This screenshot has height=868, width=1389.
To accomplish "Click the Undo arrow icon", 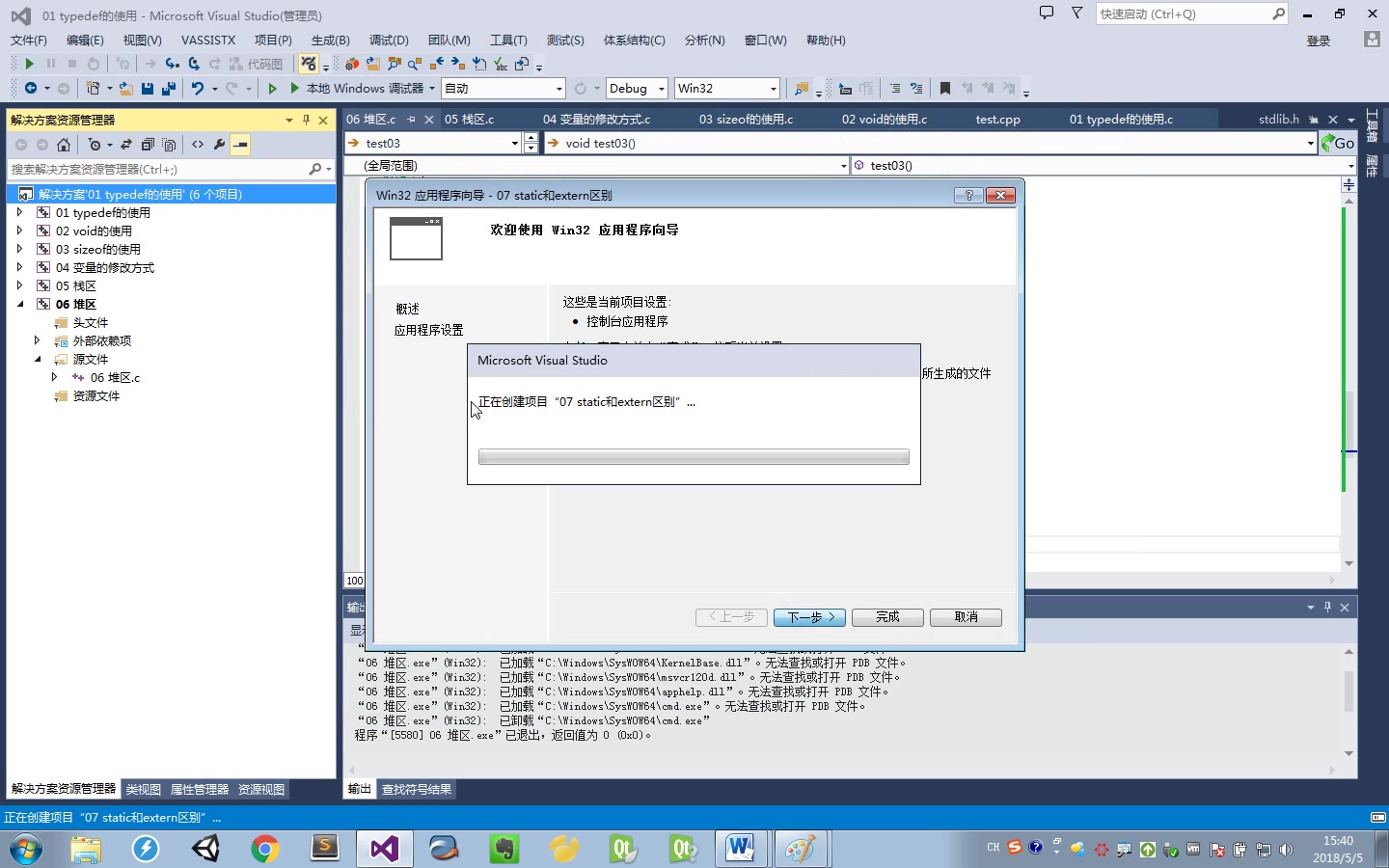I will point(197,88).
